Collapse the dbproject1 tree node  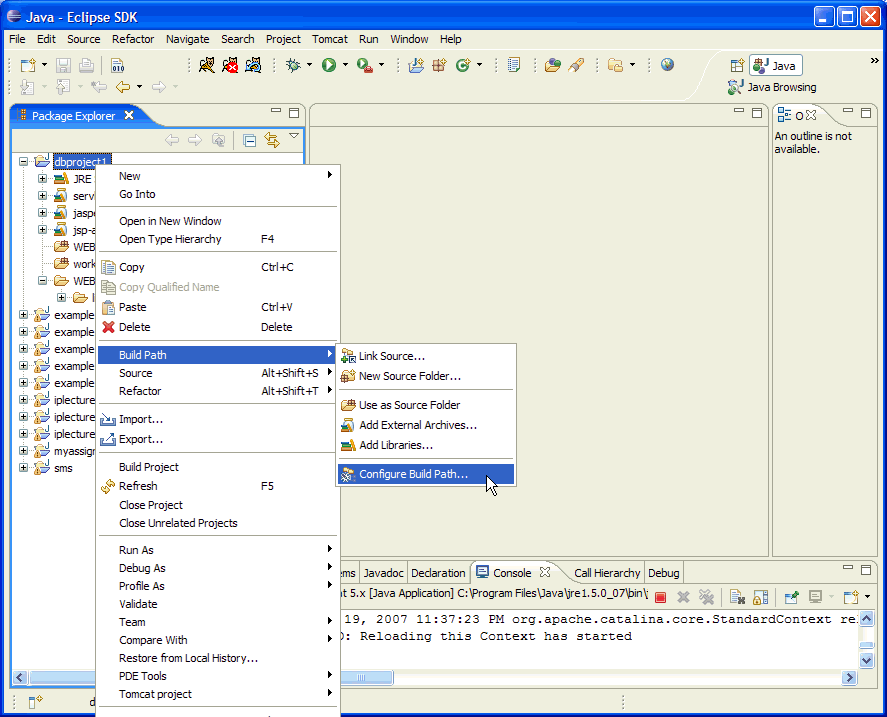(x=24, y=161)
